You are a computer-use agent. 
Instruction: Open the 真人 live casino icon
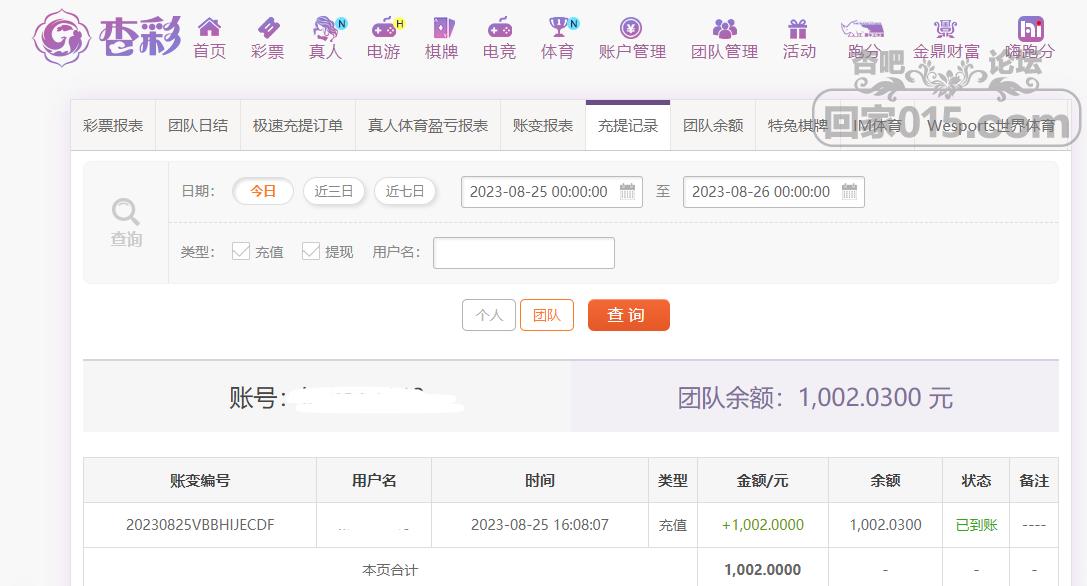pos(327,28)
